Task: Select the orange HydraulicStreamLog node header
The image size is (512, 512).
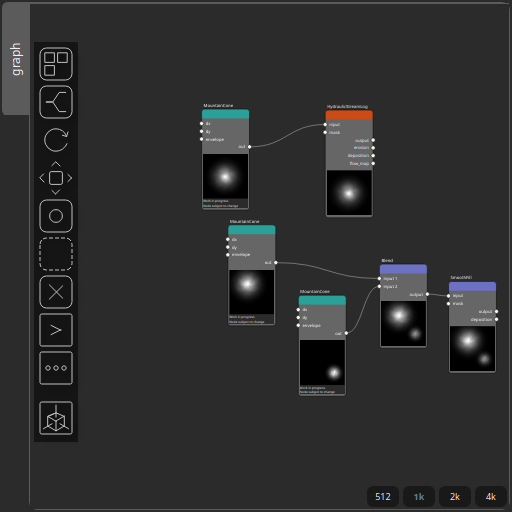Action: [x=349, y=115]
